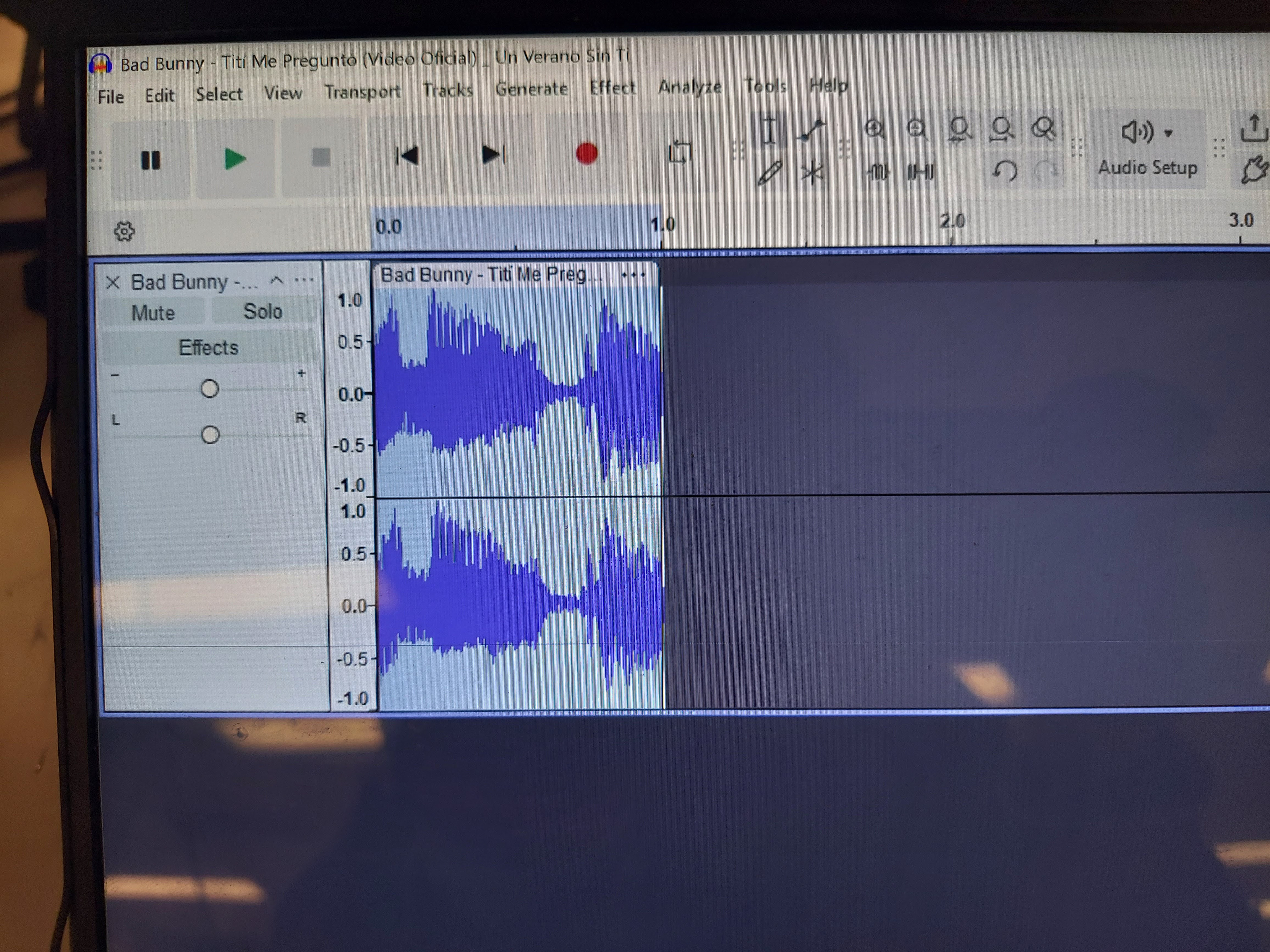The width and height of the screenshot is (1270, 952).
Task: Click the Undo arrow icon
Action: [x=1005, y=171]
